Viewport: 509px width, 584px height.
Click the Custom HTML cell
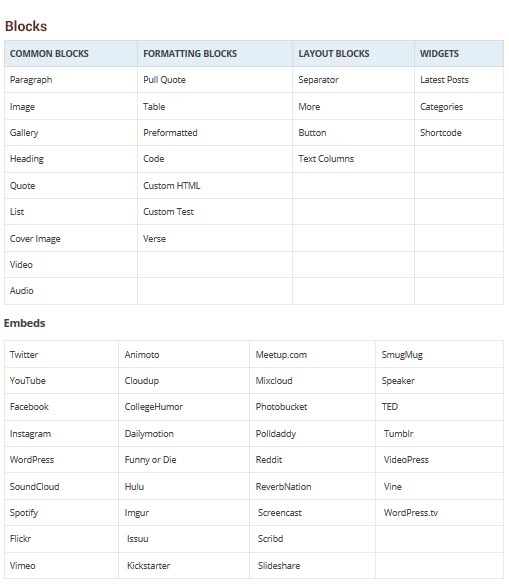coord(215,185)
